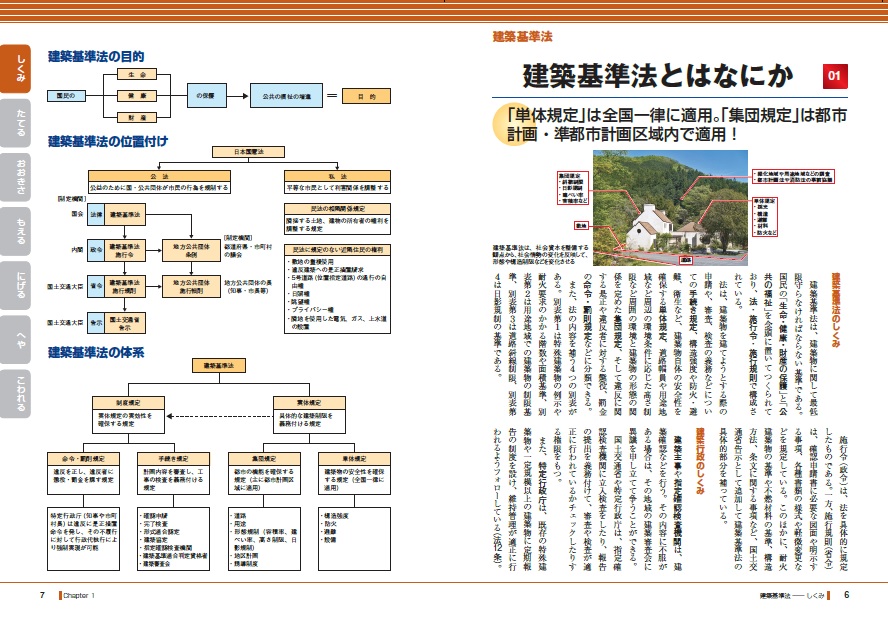Click the orange 目的 box
The width and height of the screenshot is (888, 630).
366,96
